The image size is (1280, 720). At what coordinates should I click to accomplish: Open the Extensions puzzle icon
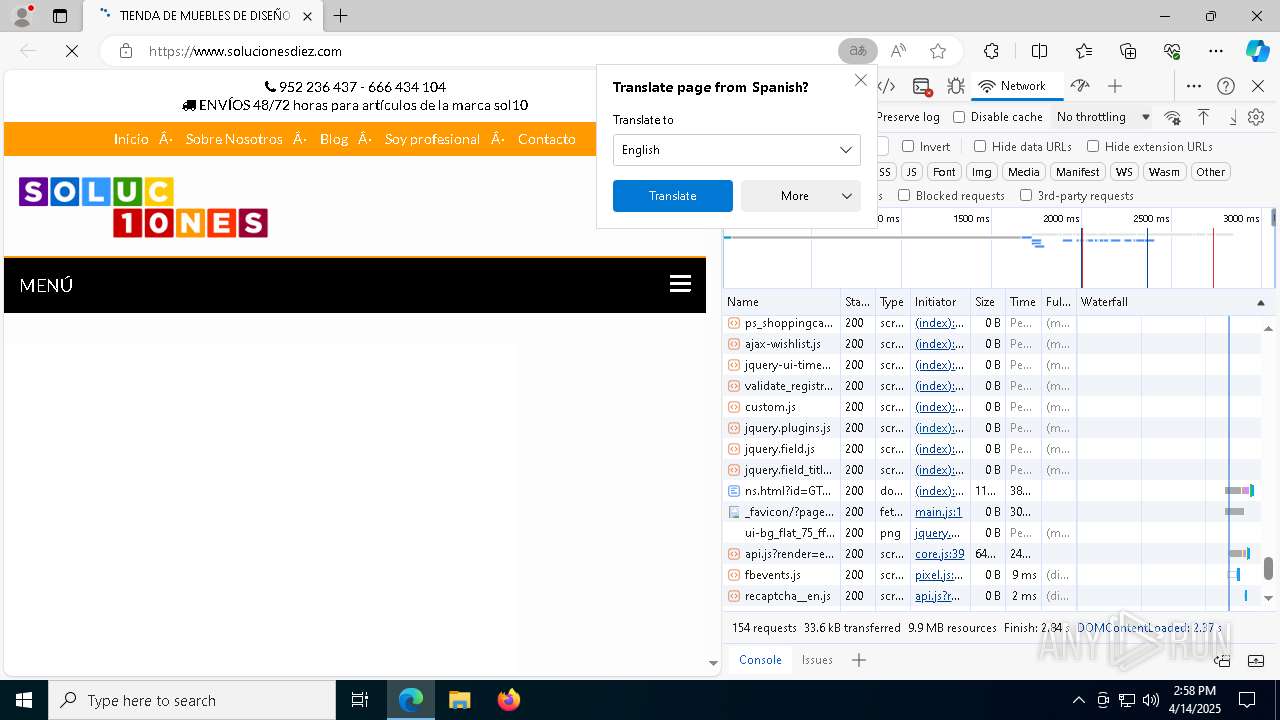(x=991, y=51)
